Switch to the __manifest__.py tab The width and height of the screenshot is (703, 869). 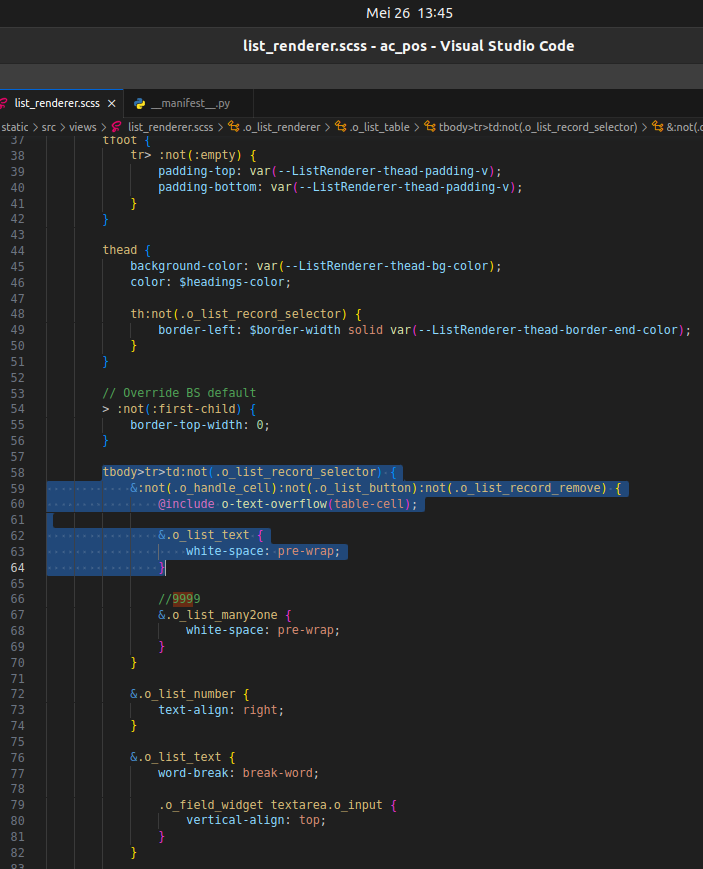[x=191, y=103]
